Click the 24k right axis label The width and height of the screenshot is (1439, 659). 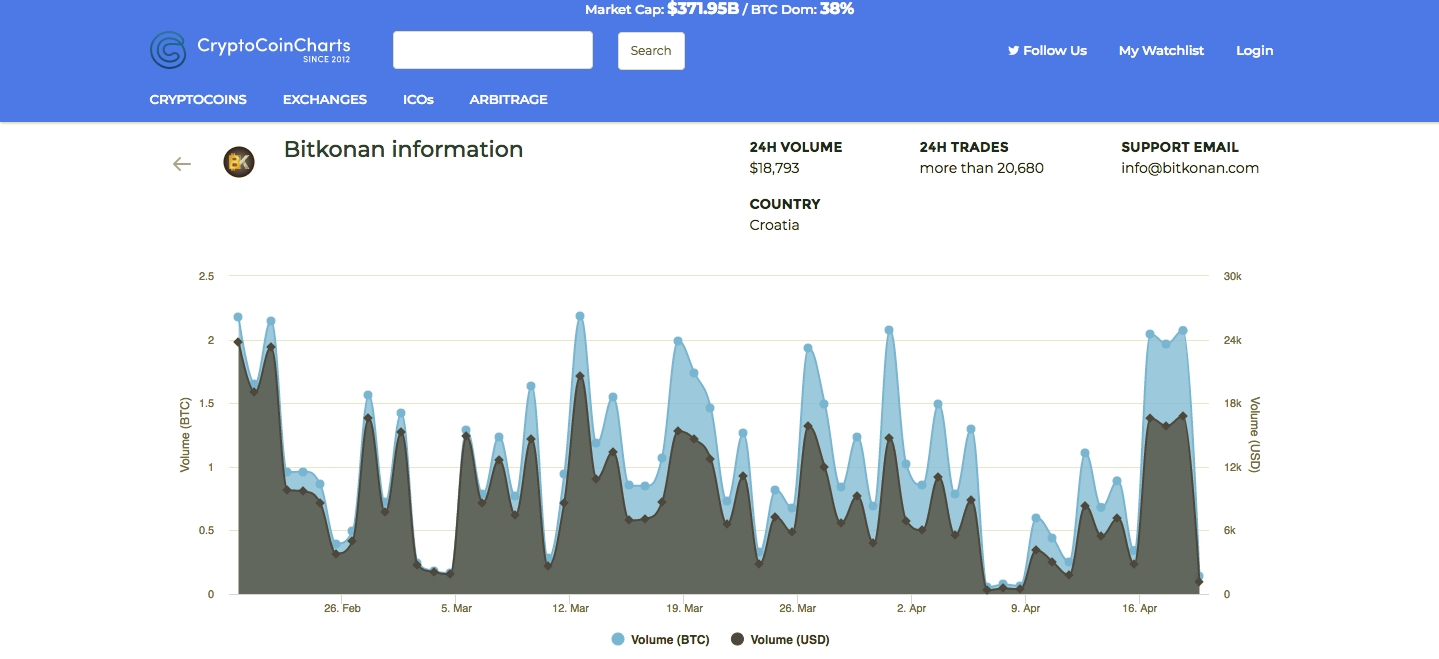click(1232, 340)
